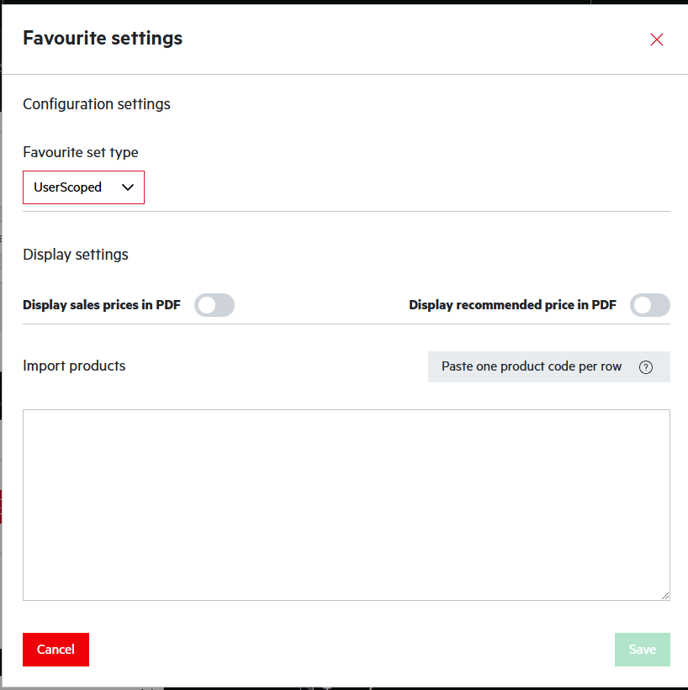Turn on Display recommended price in PDF
Image resolution: width=688 pixels, height=690 pixels.
pos(650,305)
